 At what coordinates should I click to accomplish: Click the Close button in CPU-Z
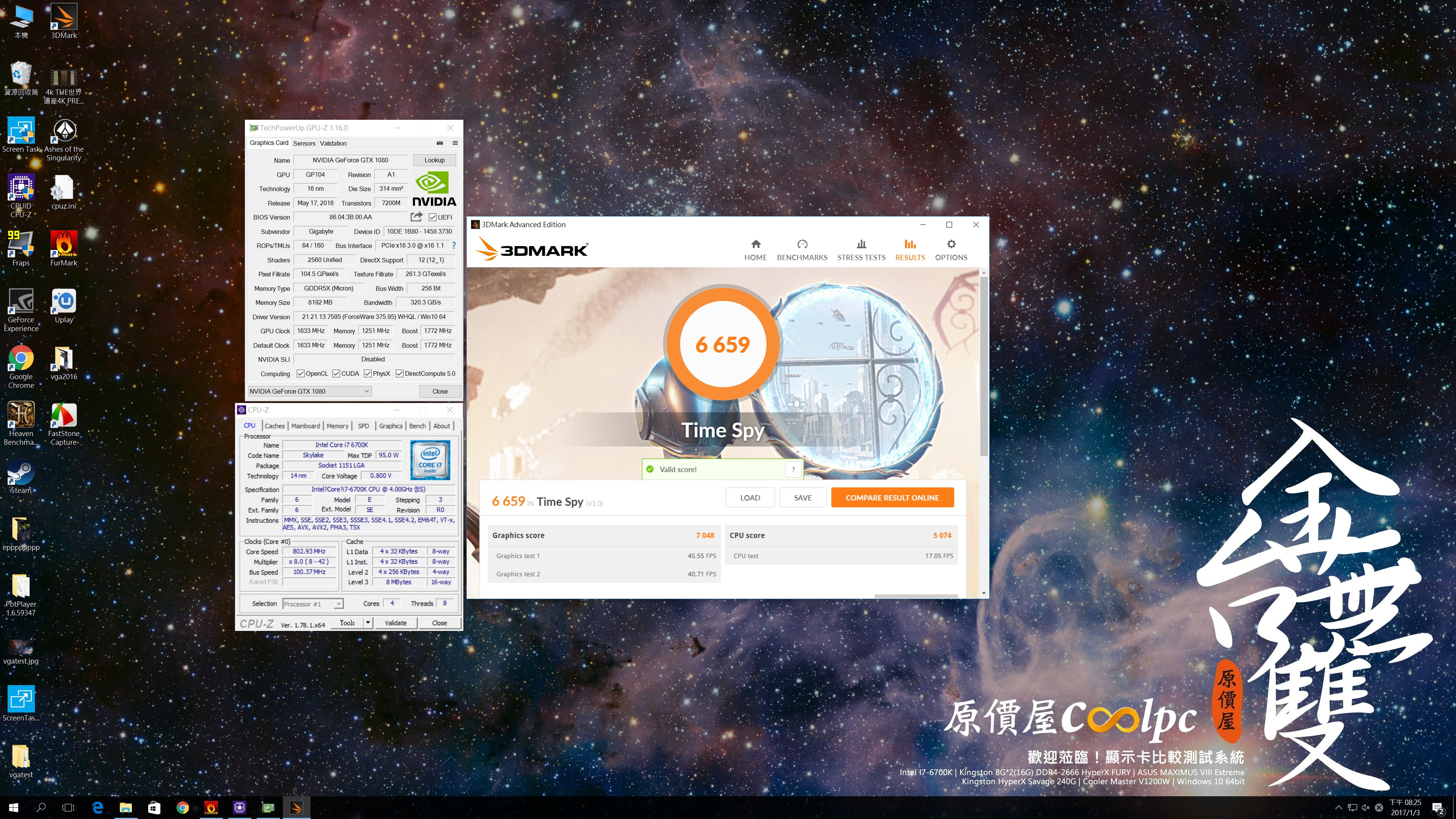(x=440, y=623)
